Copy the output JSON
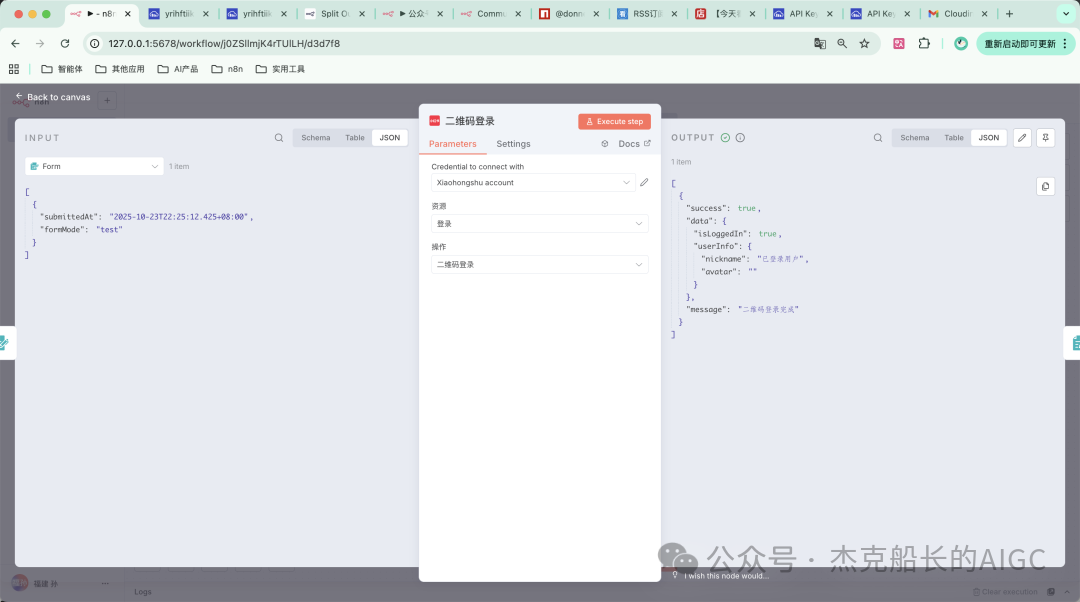Image resolution: width=1080 pixels, height=602 pixels. click(1046, 187)
